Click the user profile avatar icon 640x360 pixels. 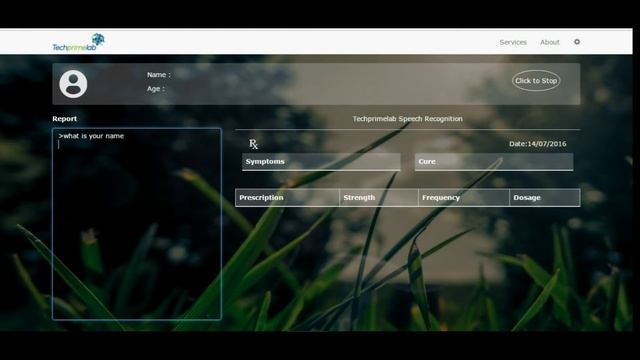(73, 84)
